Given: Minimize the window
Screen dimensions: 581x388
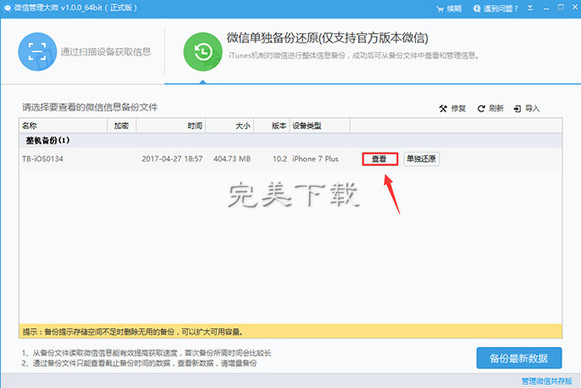Looking at the screenshot, I should point(546,8).
